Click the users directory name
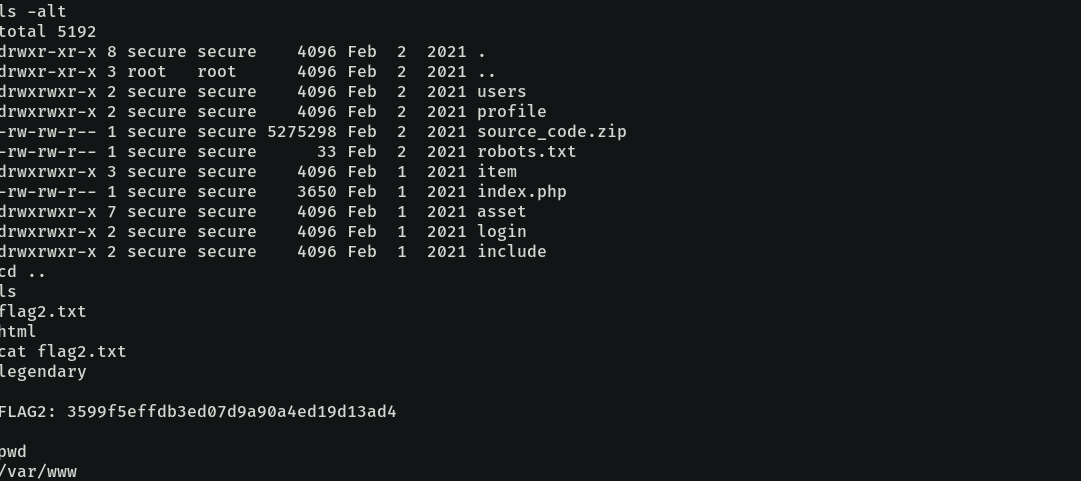The image size is (1081, 481). (501, 92)
